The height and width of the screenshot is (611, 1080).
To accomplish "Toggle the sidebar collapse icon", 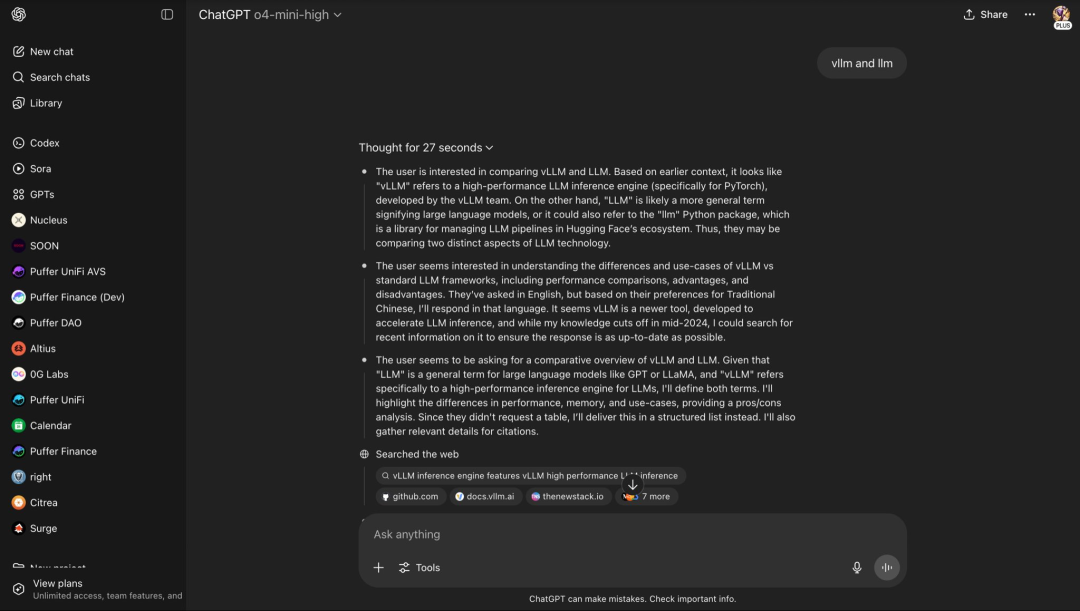I will coord(167,14).
